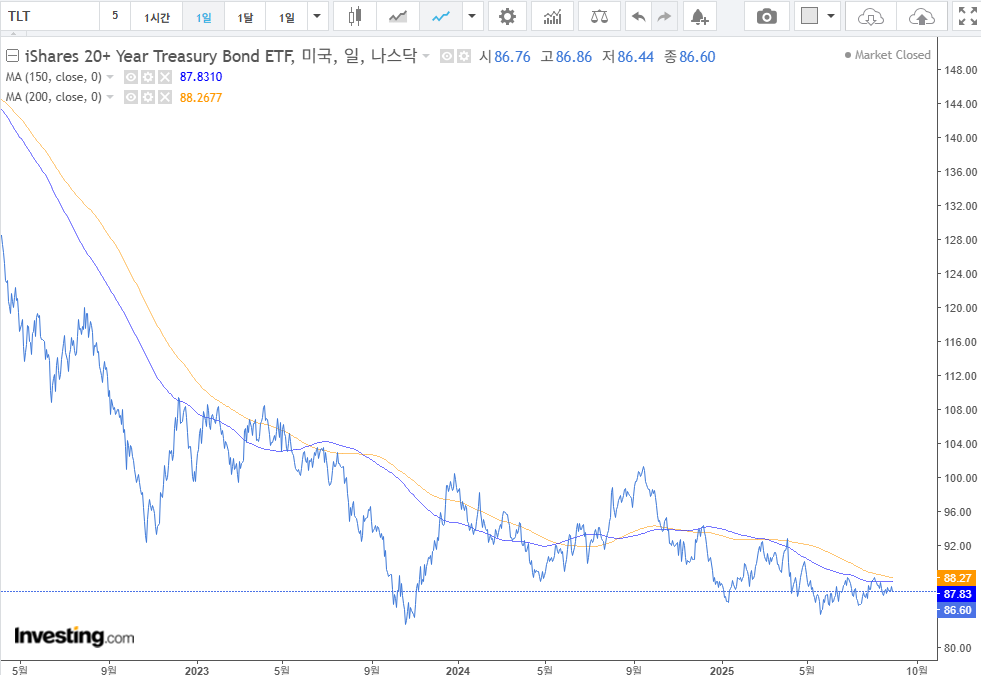Click the 10월 time axis label
Screen dimensions: 981x675
tap(917, 670)
